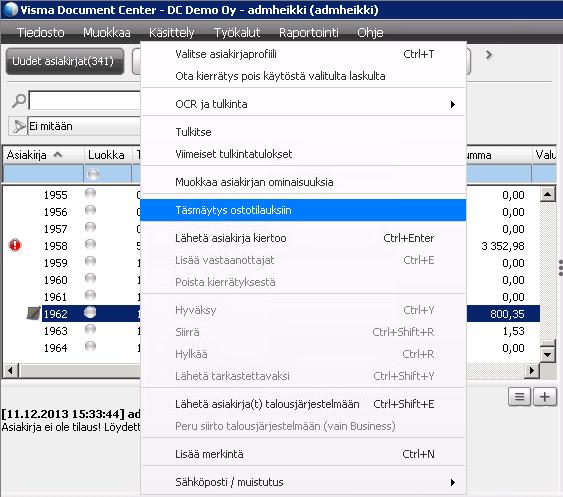Click the document icon on row 1962

(x=33, y=313)
